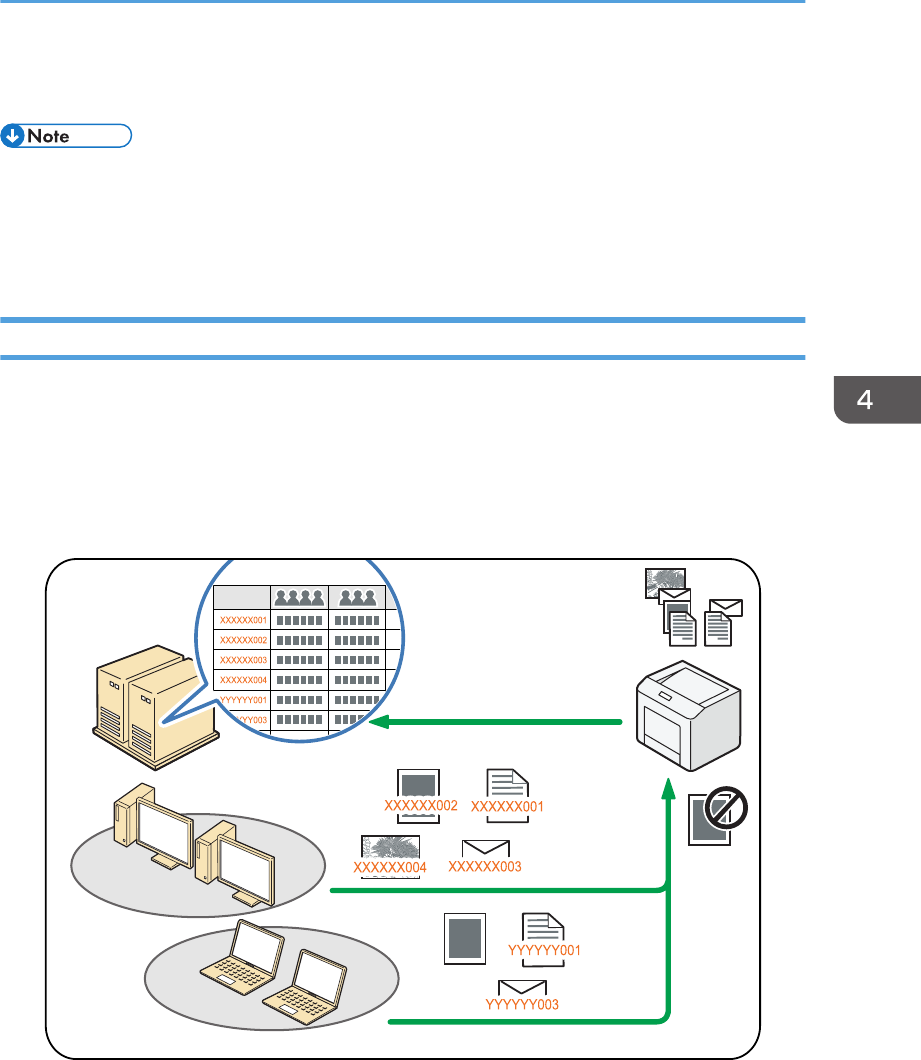
Task: Click the prohibited document icon near printer
Action: pos(717,815)
